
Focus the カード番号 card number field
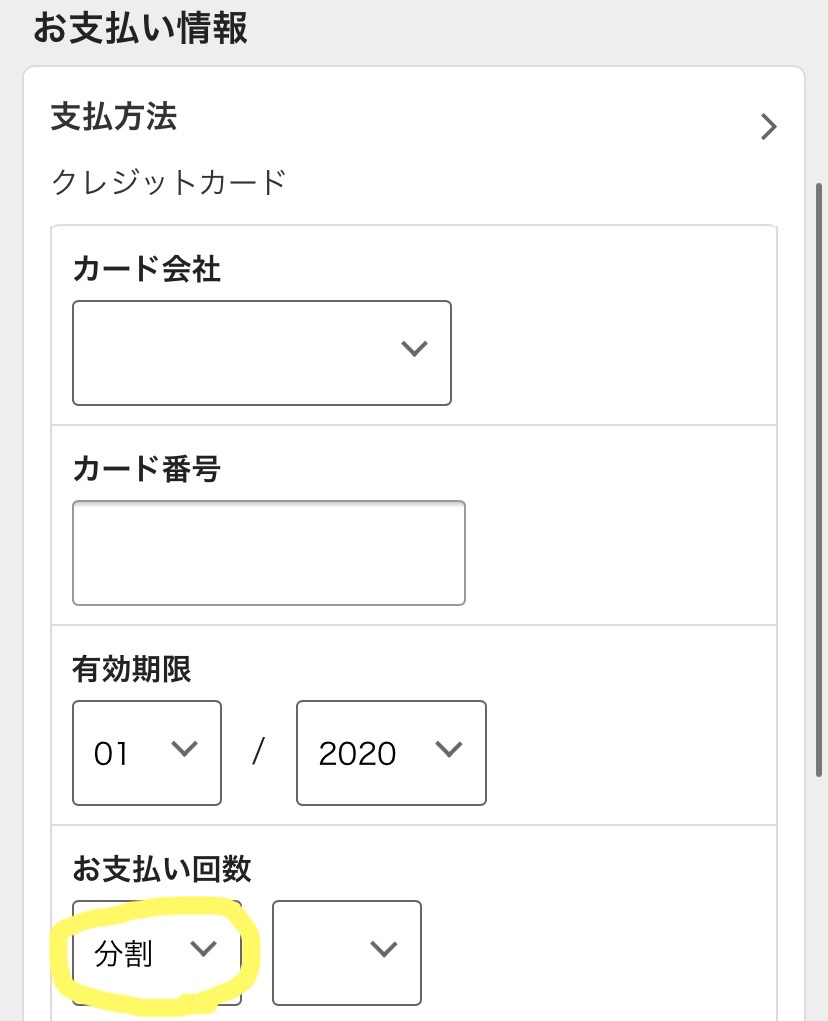click(268, 553)
